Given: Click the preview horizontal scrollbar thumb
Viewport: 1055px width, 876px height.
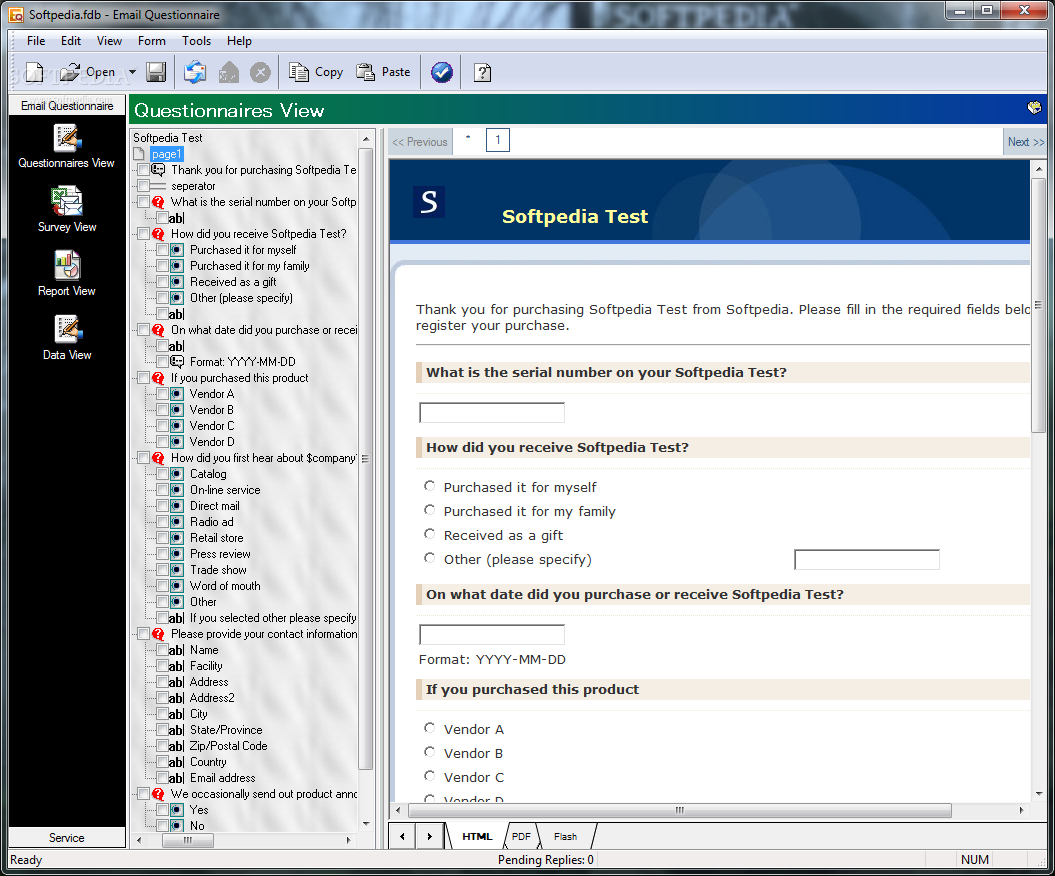Looking at the screenshot, I should click(x=680, y=810).
